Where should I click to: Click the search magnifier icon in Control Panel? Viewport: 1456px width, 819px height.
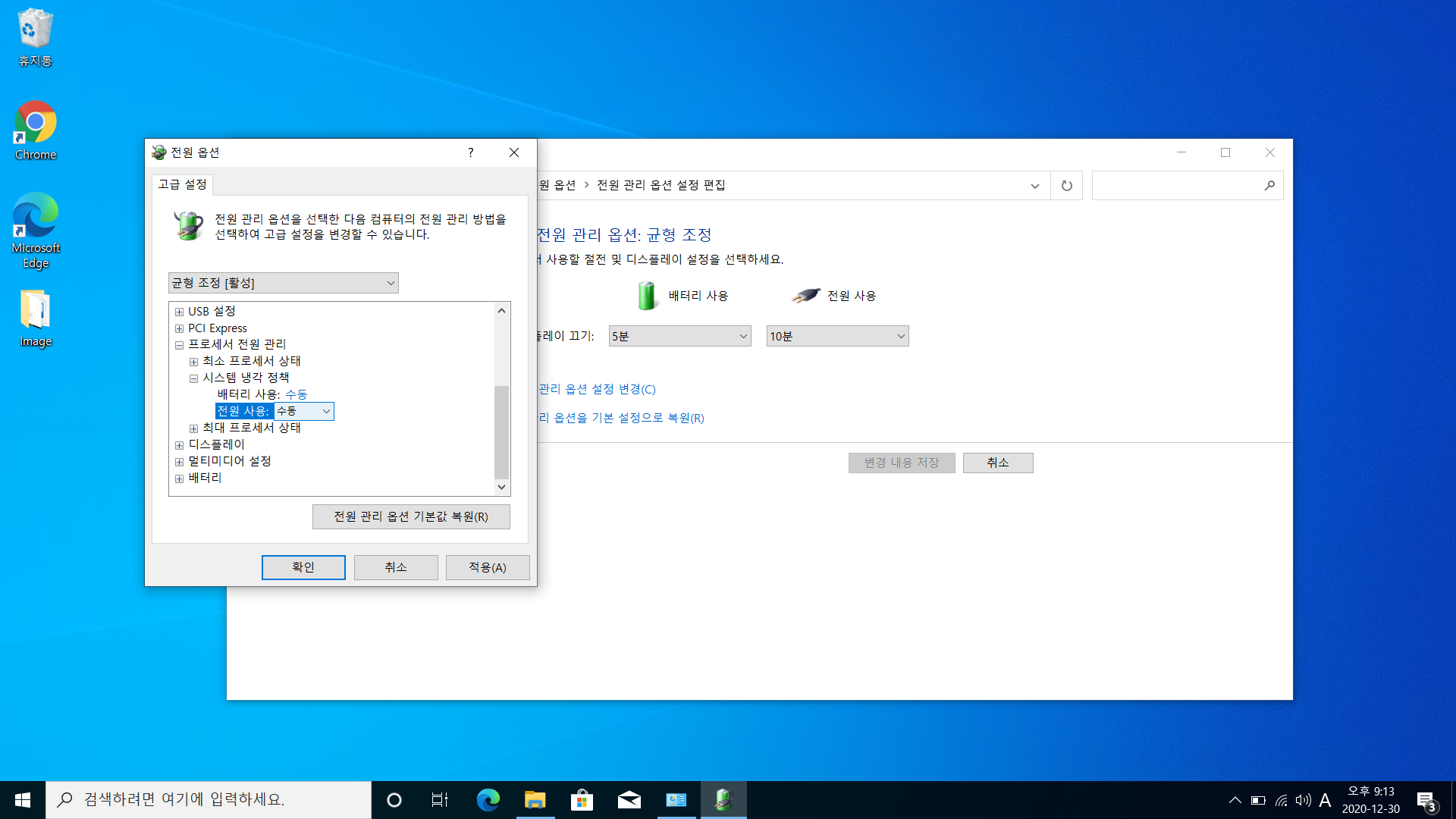[1269, 186]
